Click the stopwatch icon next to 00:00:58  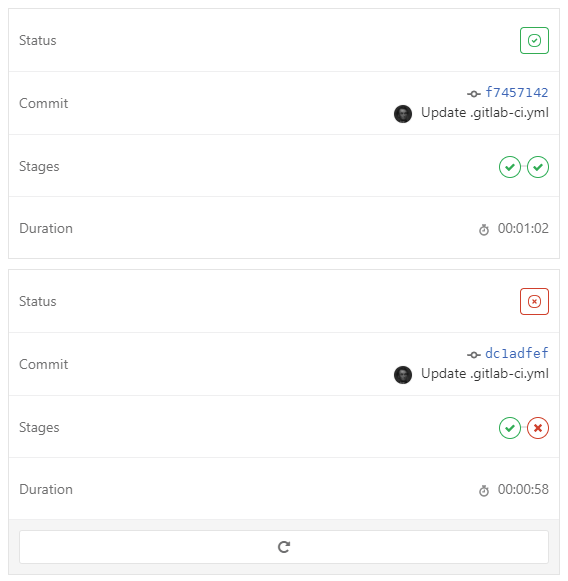tap(484, 491)
